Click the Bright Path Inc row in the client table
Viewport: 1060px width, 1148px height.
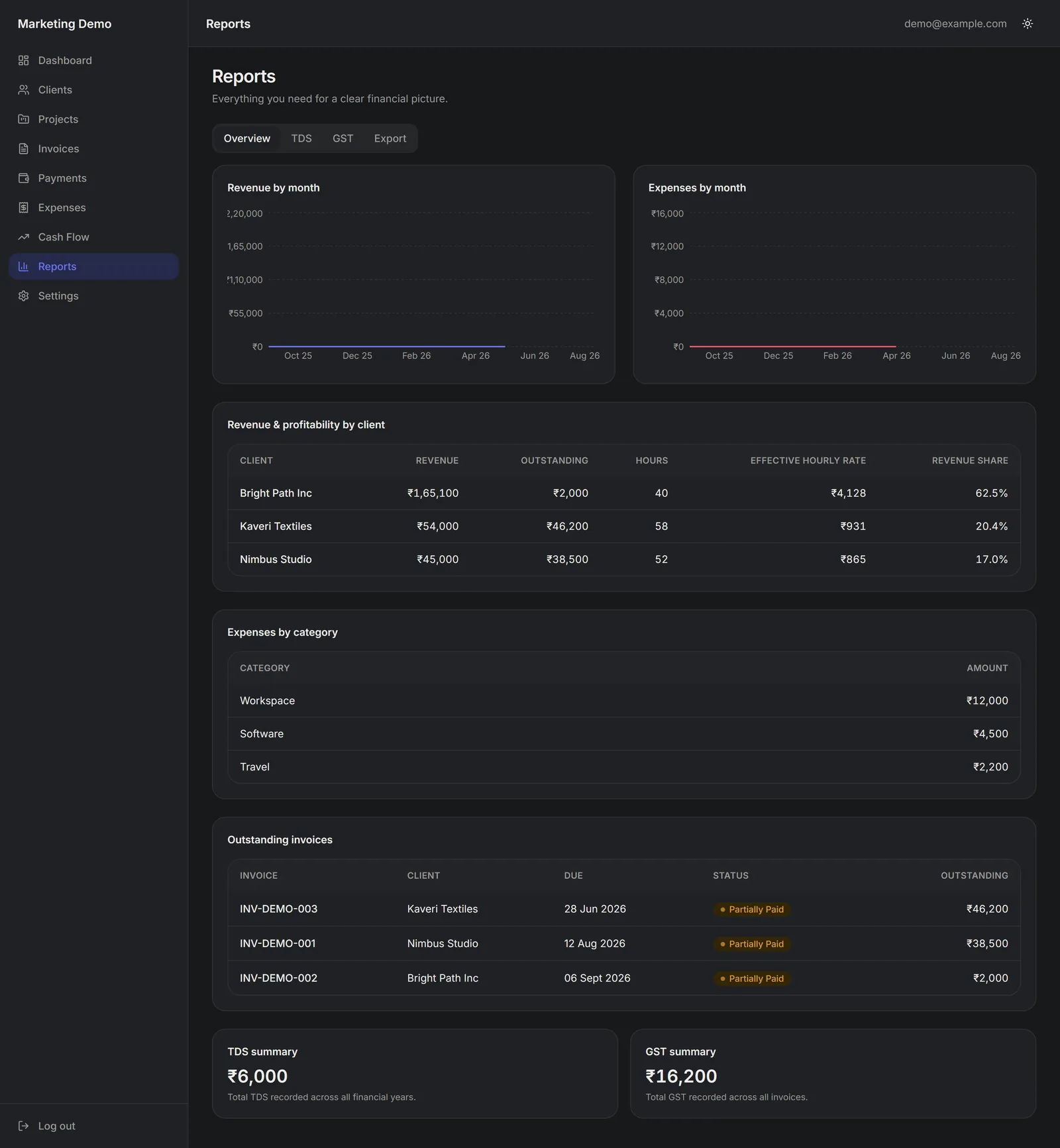pos(624,493)
